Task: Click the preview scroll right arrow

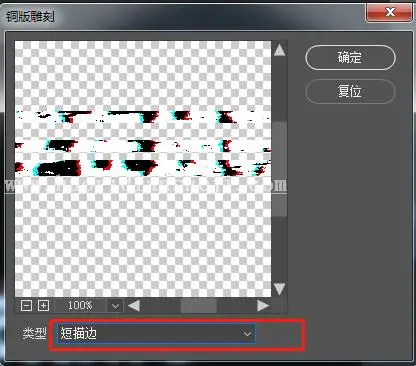Action: point(263,305)
